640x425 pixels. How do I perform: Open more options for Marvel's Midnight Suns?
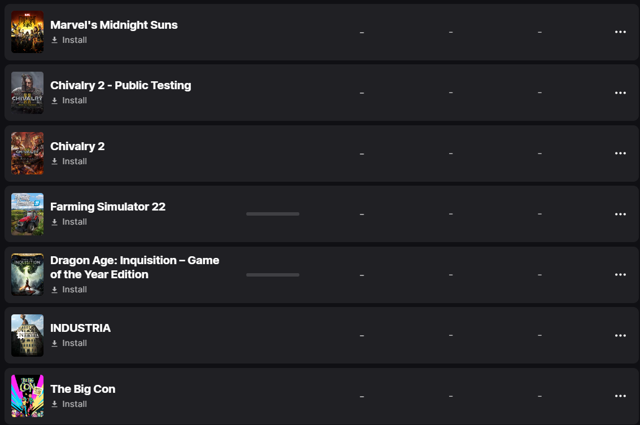[620, 32]
